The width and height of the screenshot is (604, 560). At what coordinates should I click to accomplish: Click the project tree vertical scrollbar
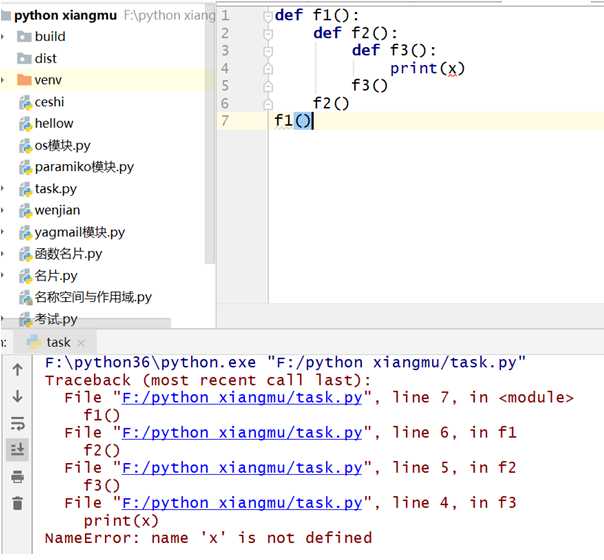click(210, 135)
